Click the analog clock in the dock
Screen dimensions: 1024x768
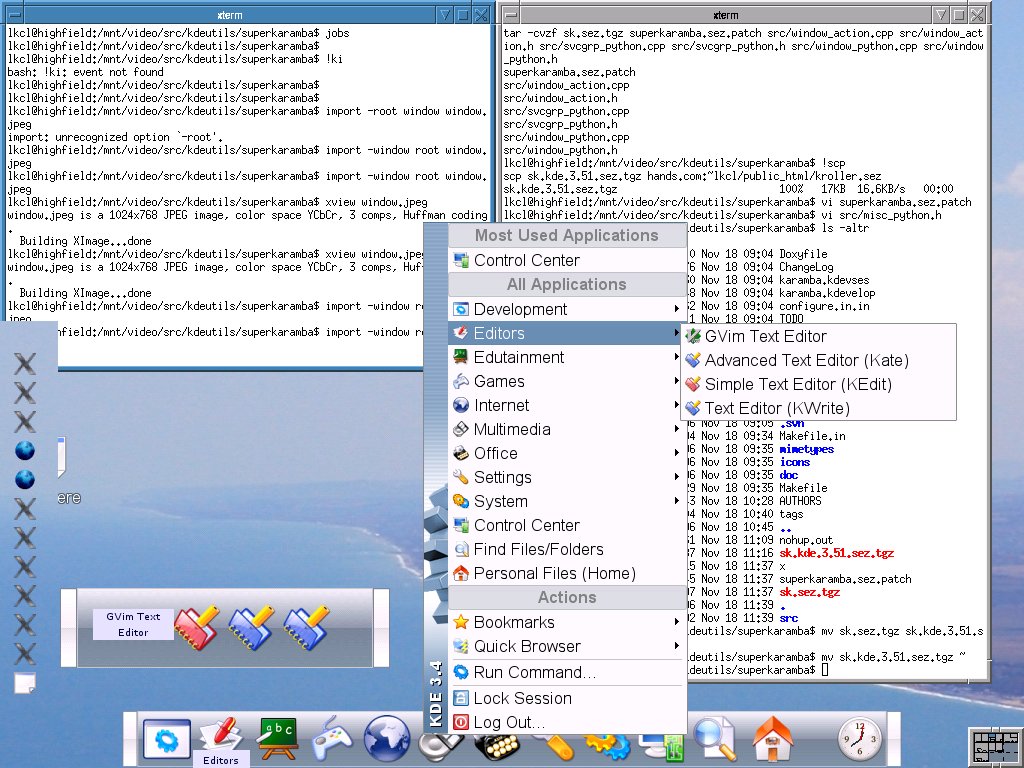point(859,739)
